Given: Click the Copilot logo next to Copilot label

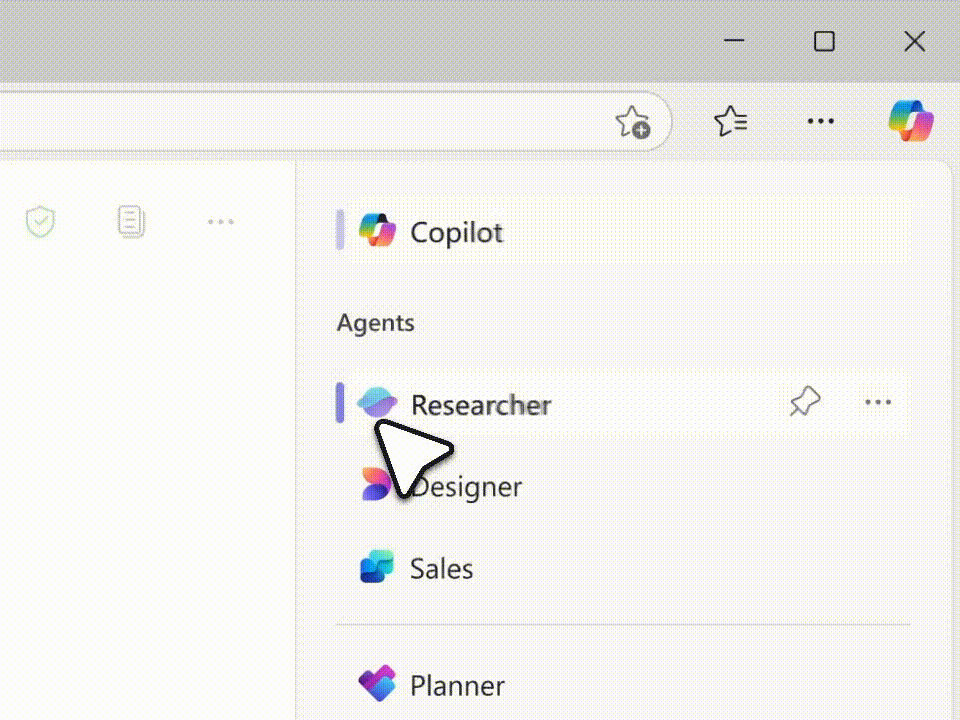Looking at the screenshot, I should (378, 231).
